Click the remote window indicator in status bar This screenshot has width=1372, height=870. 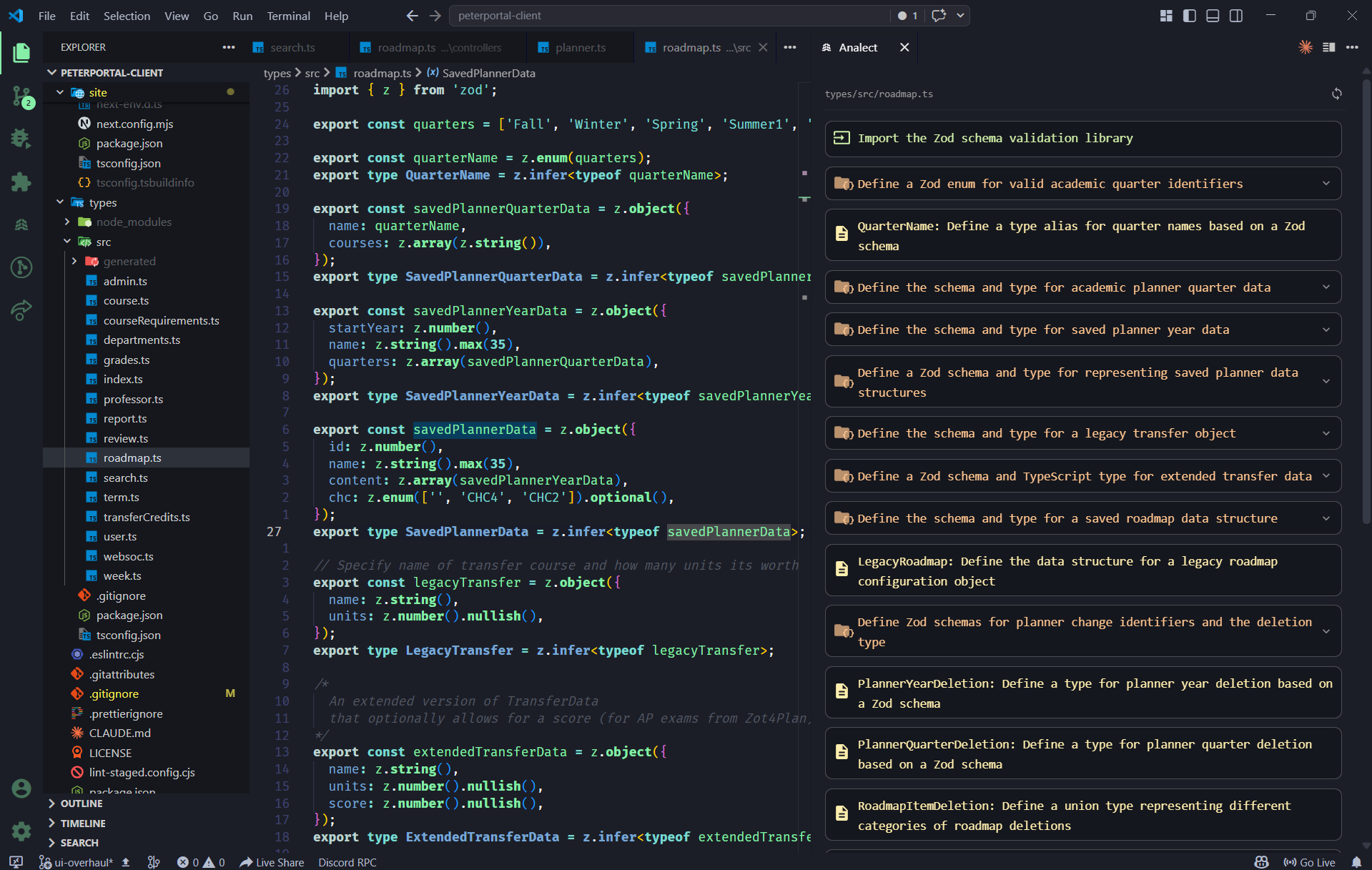click(14, 862)
